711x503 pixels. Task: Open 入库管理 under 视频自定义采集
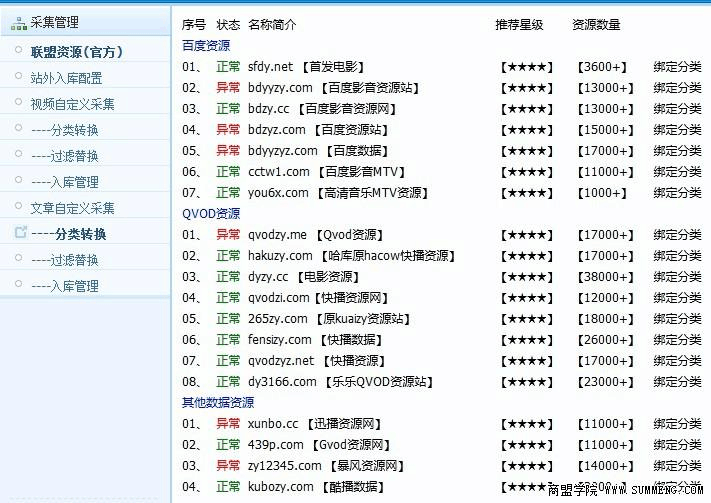pyautogui.click(x=65, y=182)
